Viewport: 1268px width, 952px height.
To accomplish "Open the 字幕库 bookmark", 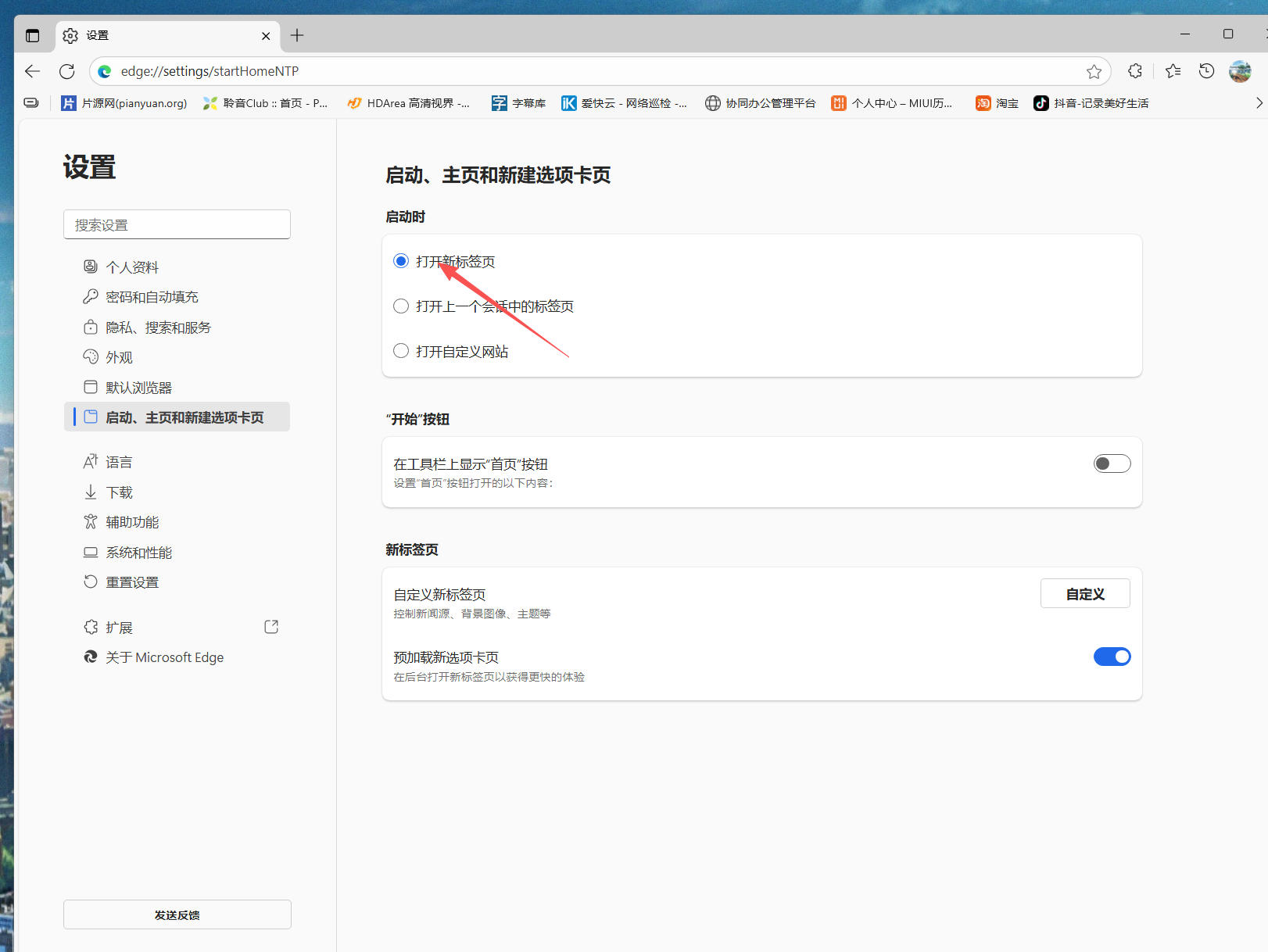I will click(518, 103).
